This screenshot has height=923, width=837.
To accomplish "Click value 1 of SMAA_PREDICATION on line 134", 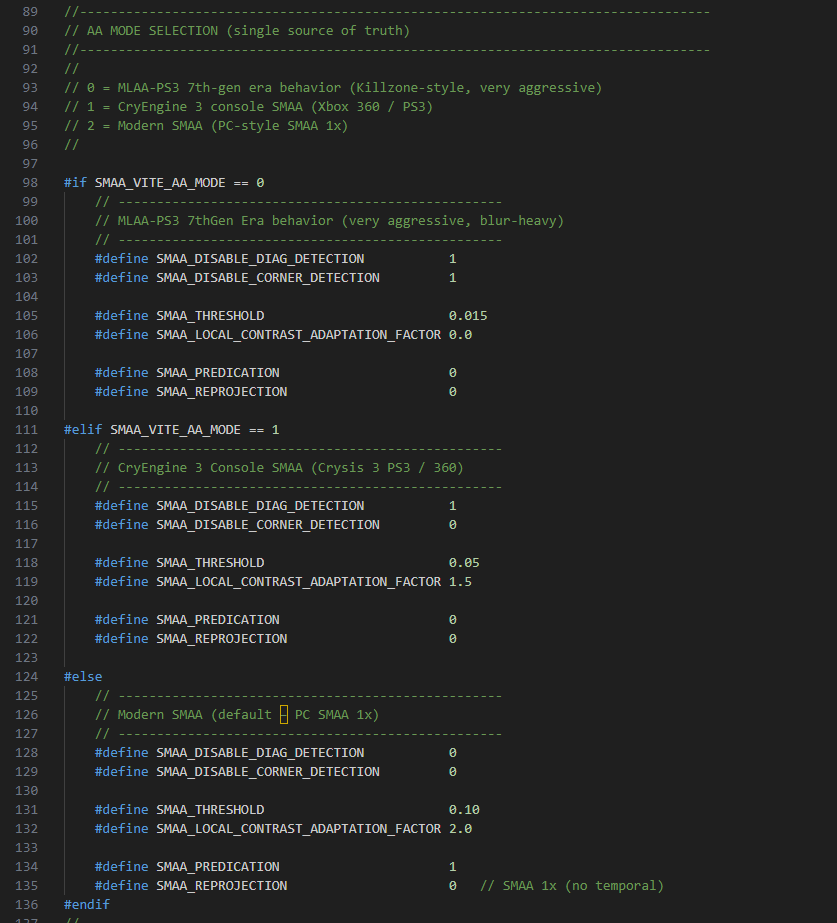I will pyautogui.click(x=453, y=866).
